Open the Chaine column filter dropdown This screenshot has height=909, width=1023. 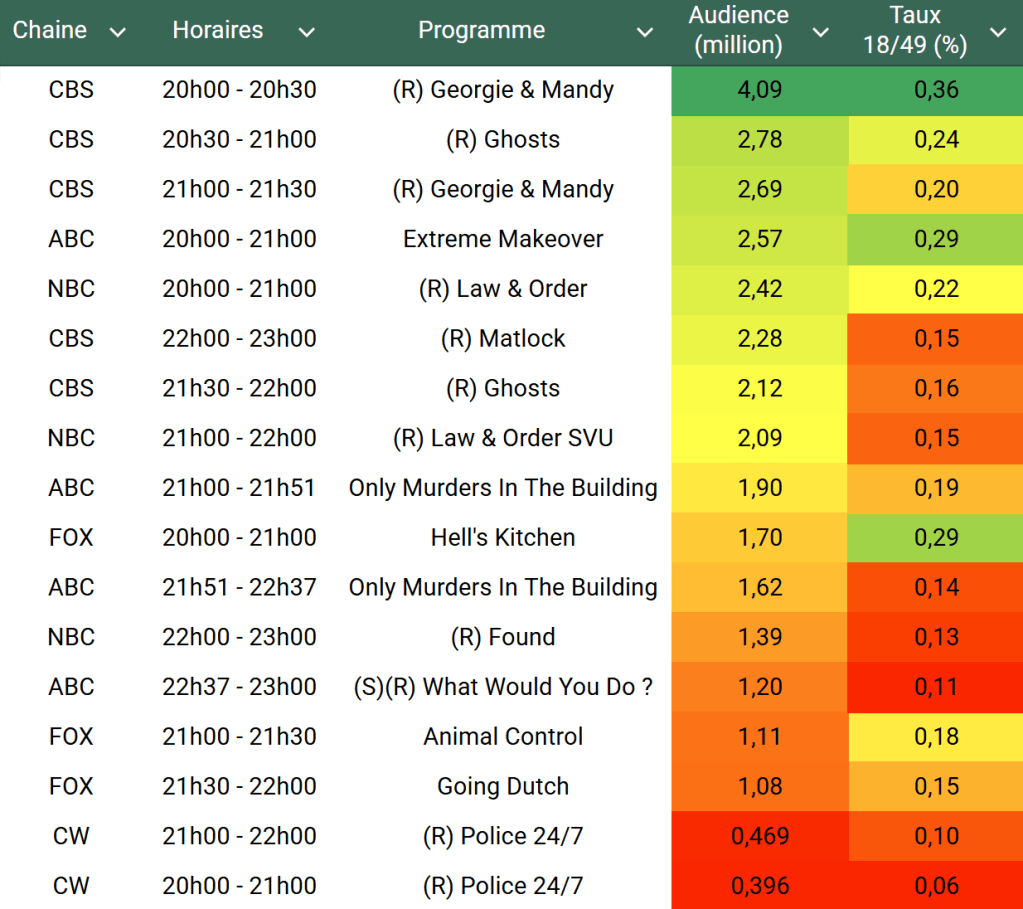tap(118, 32)
